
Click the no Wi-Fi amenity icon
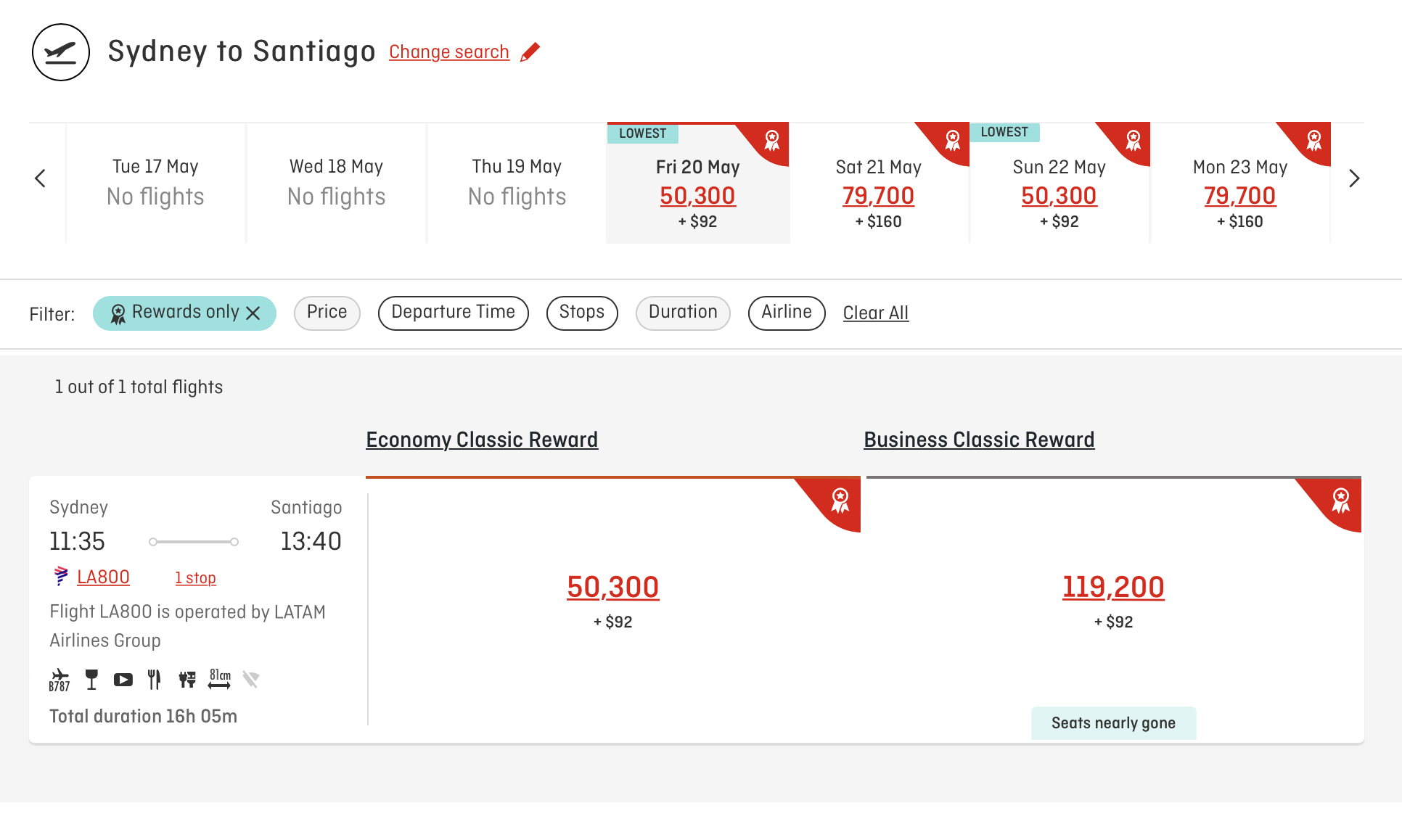pyautogui.click(x=251, y=680)
